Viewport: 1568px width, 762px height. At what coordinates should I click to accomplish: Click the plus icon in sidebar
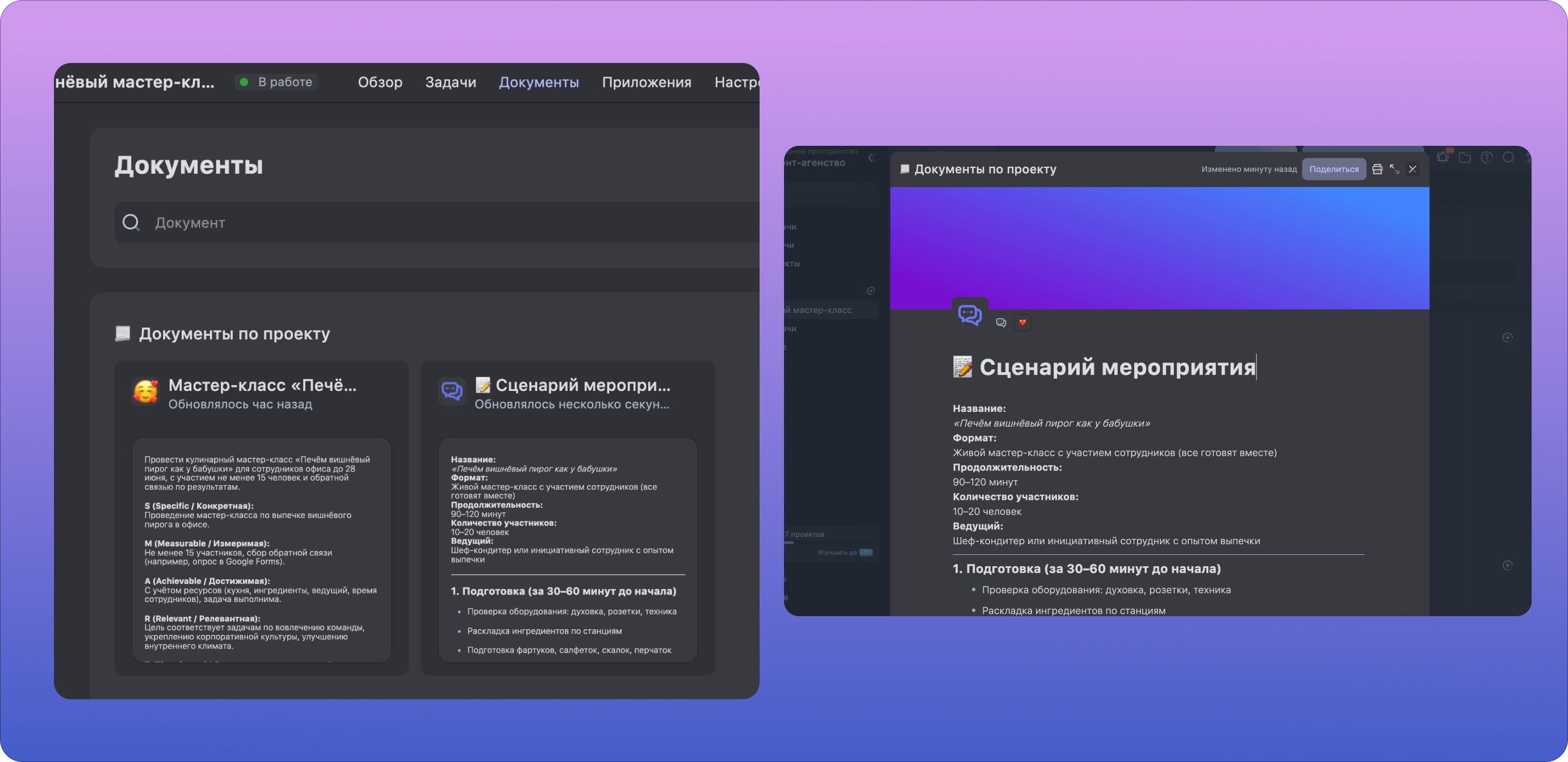pyautogui.click(x=870, y=291)
